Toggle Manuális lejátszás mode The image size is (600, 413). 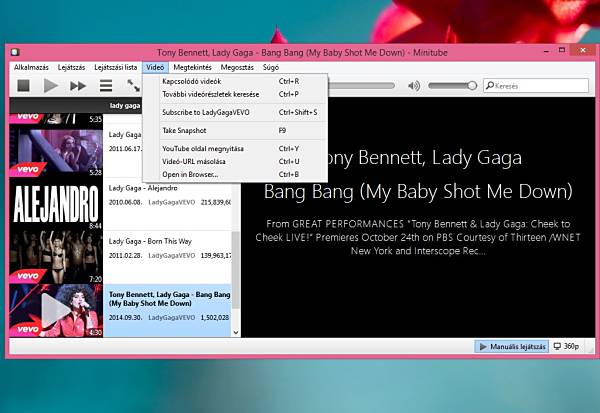(512, 346)
